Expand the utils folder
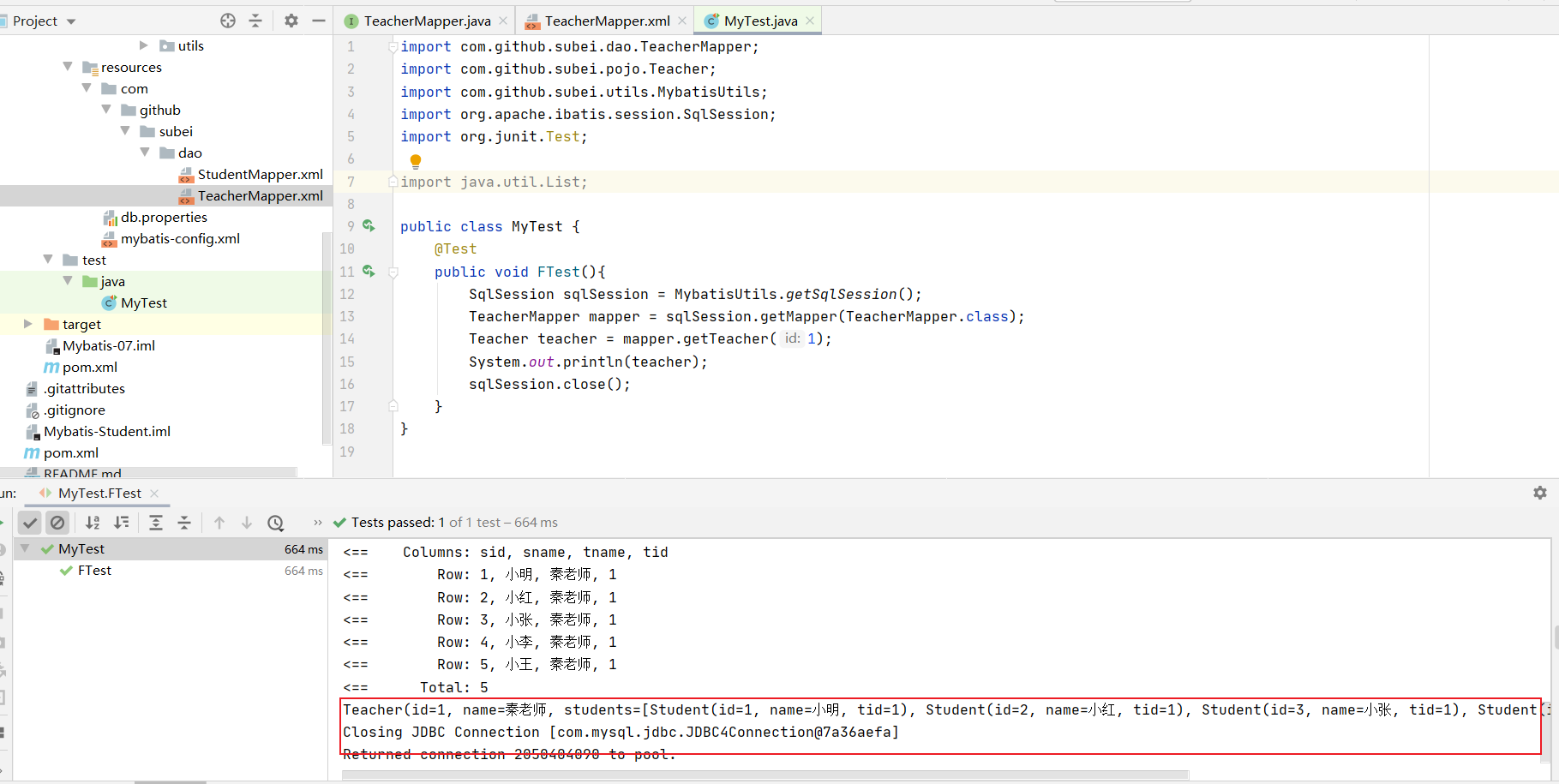1559x784 pixels. pyautogui.click(x=144, y=45)
